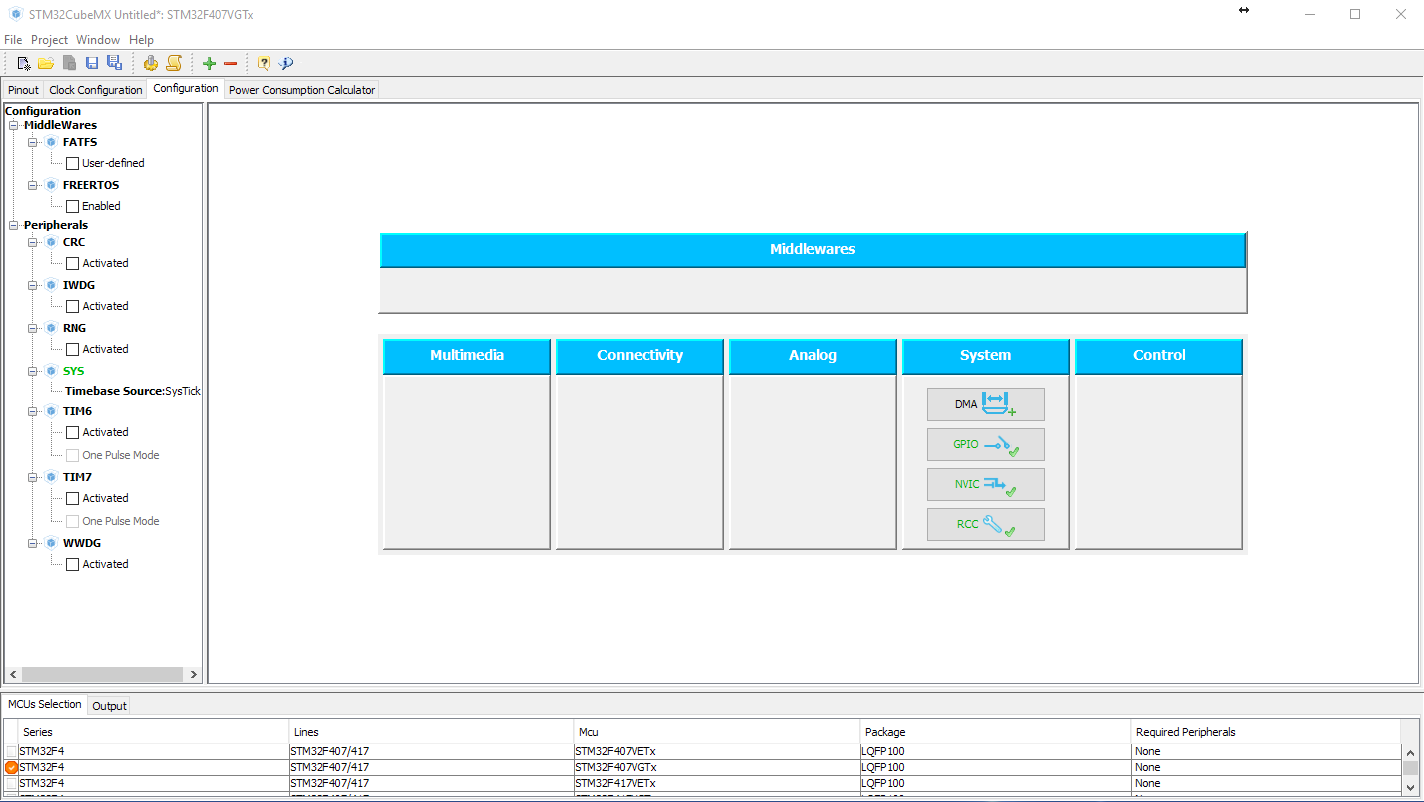Click the red minus toolbar icon
This screenshot has height=802, width=1424.
231,63
